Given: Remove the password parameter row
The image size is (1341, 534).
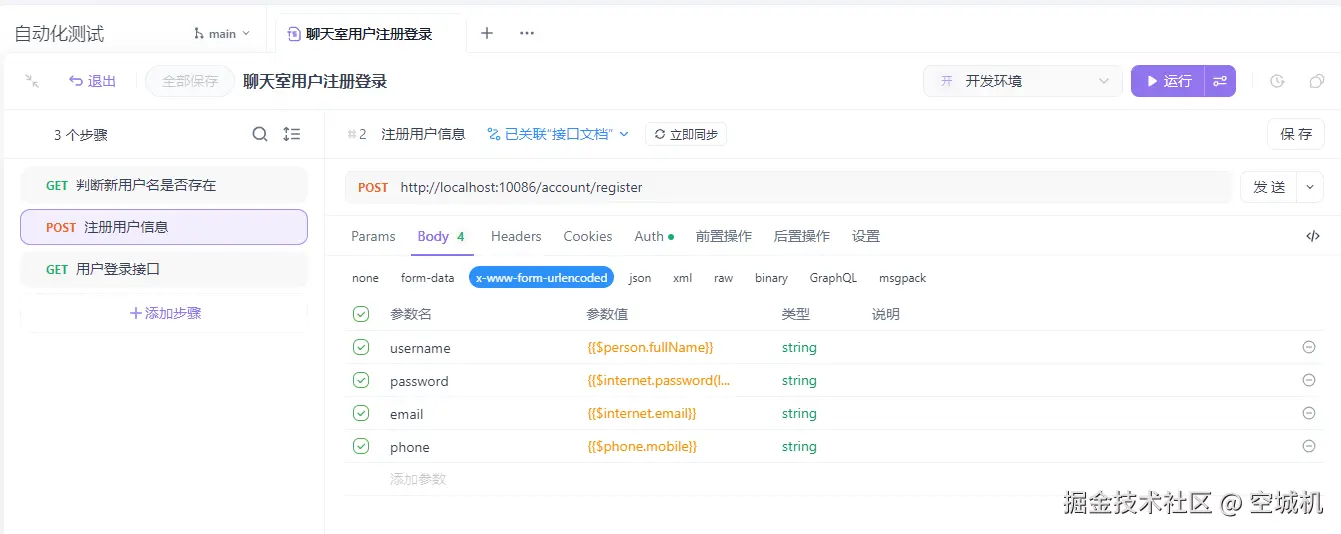Looking at the screenshot, I should click(1309, 380).
